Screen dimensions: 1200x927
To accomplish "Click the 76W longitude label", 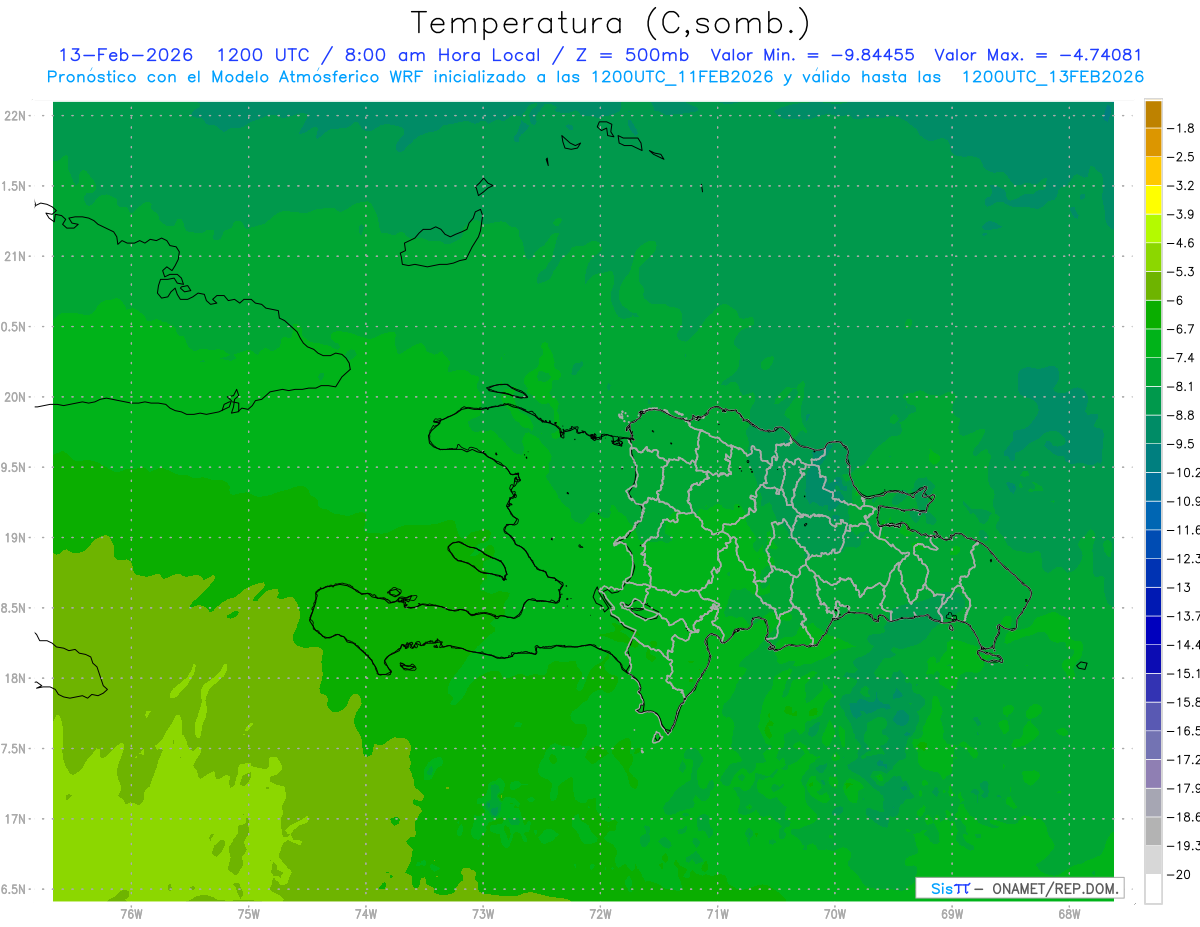I will coord(131,913).
